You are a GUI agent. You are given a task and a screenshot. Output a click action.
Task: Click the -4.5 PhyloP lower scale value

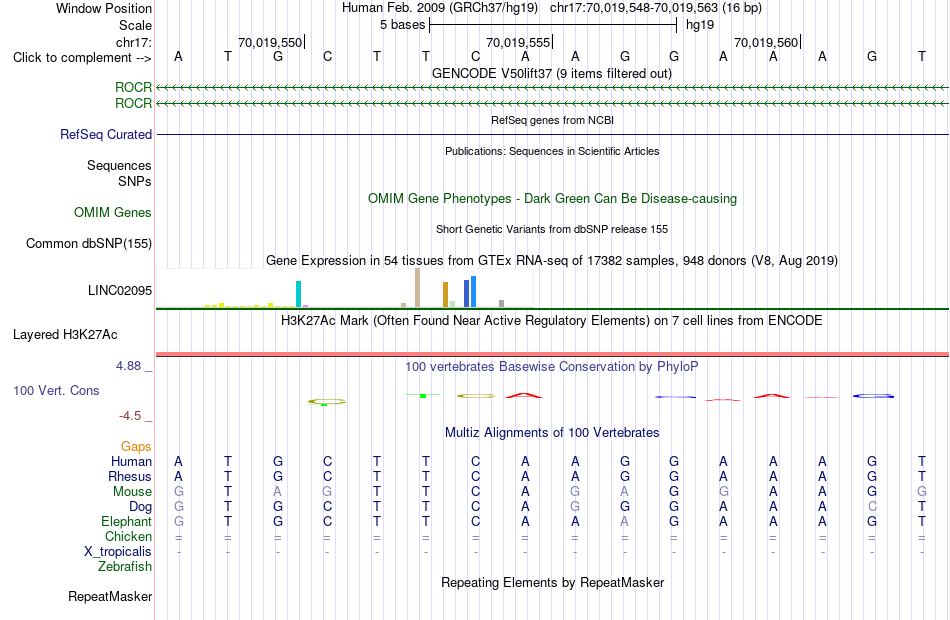130,416
